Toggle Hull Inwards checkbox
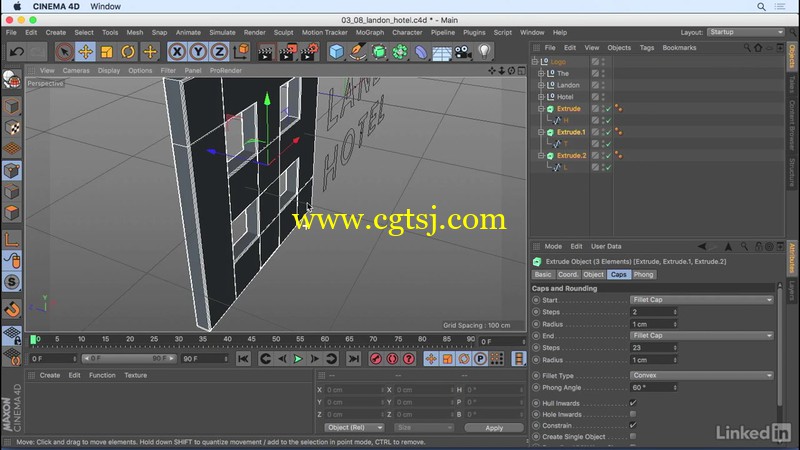The height and width of the screenshot is (450, 800). tap(633, 403)
